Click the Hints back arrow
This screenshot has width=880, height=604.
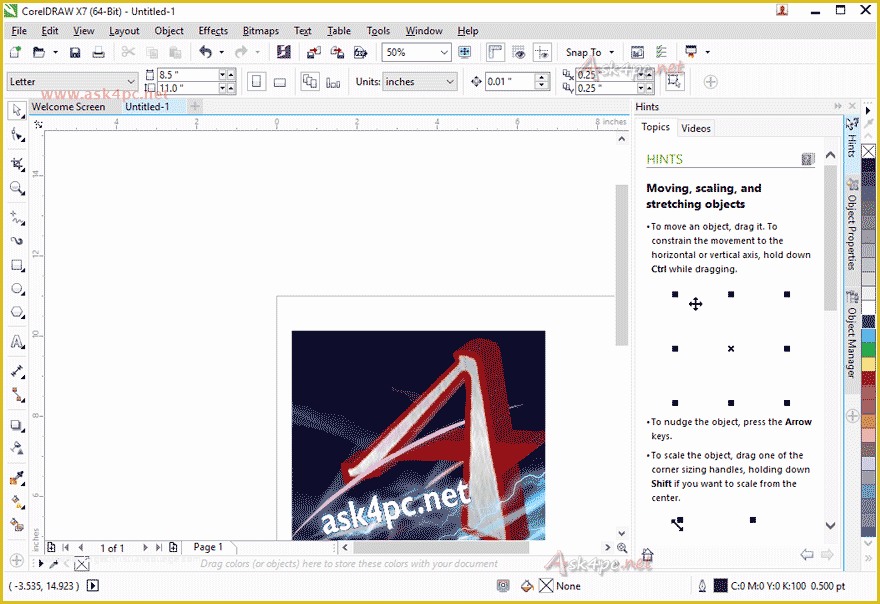pyautogui.click(x=806, y=555)
